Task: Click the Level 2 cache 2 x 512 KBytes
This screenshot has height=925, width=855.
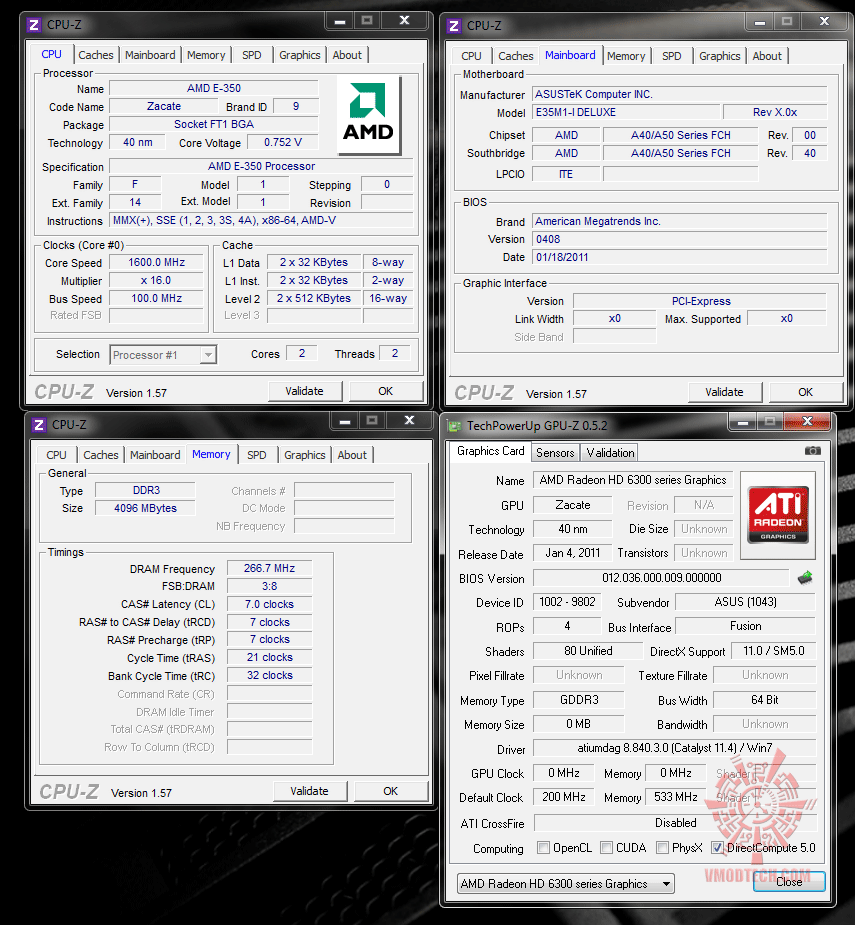Action: (x=314, y=299)
